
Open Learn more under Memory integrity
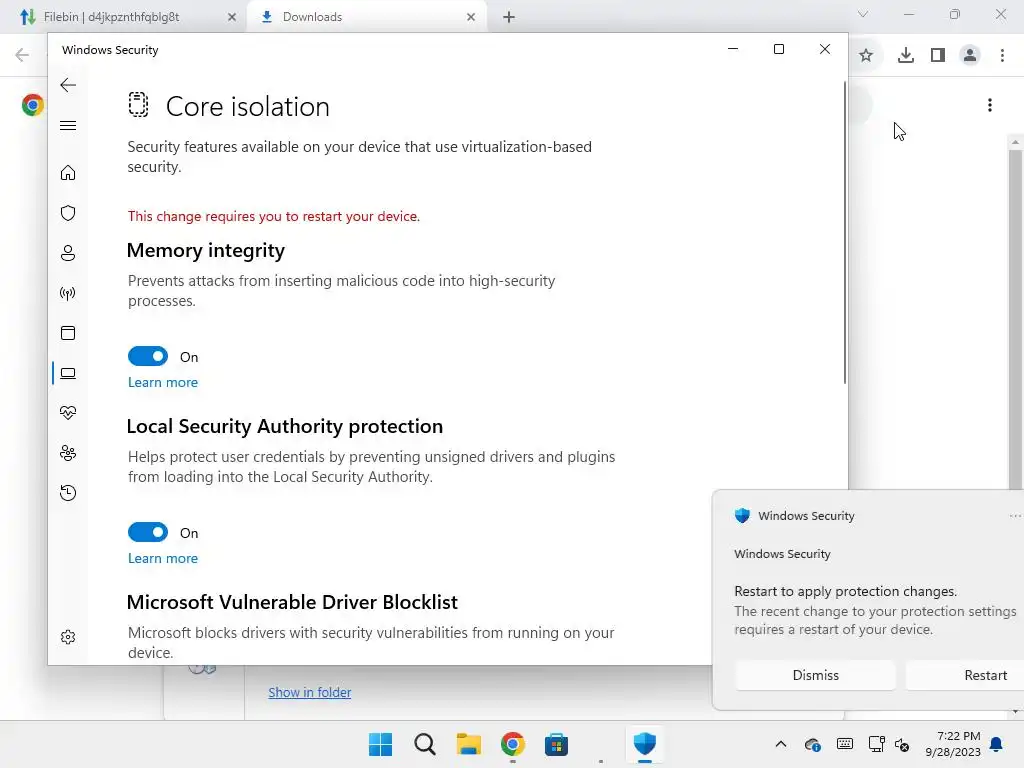163,383
